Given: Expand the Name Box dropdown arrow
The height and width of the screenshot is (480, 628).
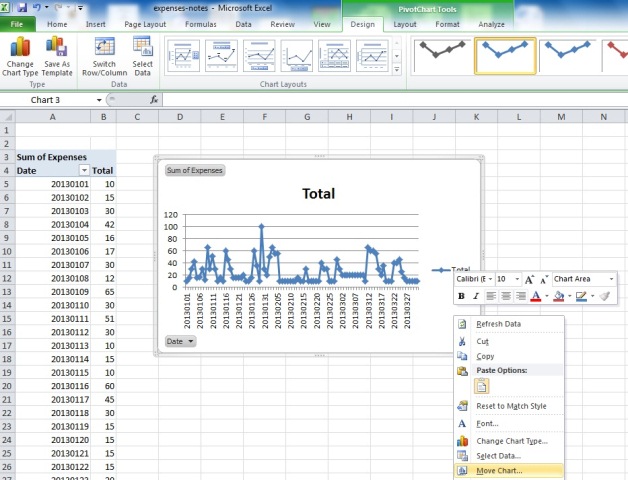Looking at the screenshot, I should [x=99, y=100].
